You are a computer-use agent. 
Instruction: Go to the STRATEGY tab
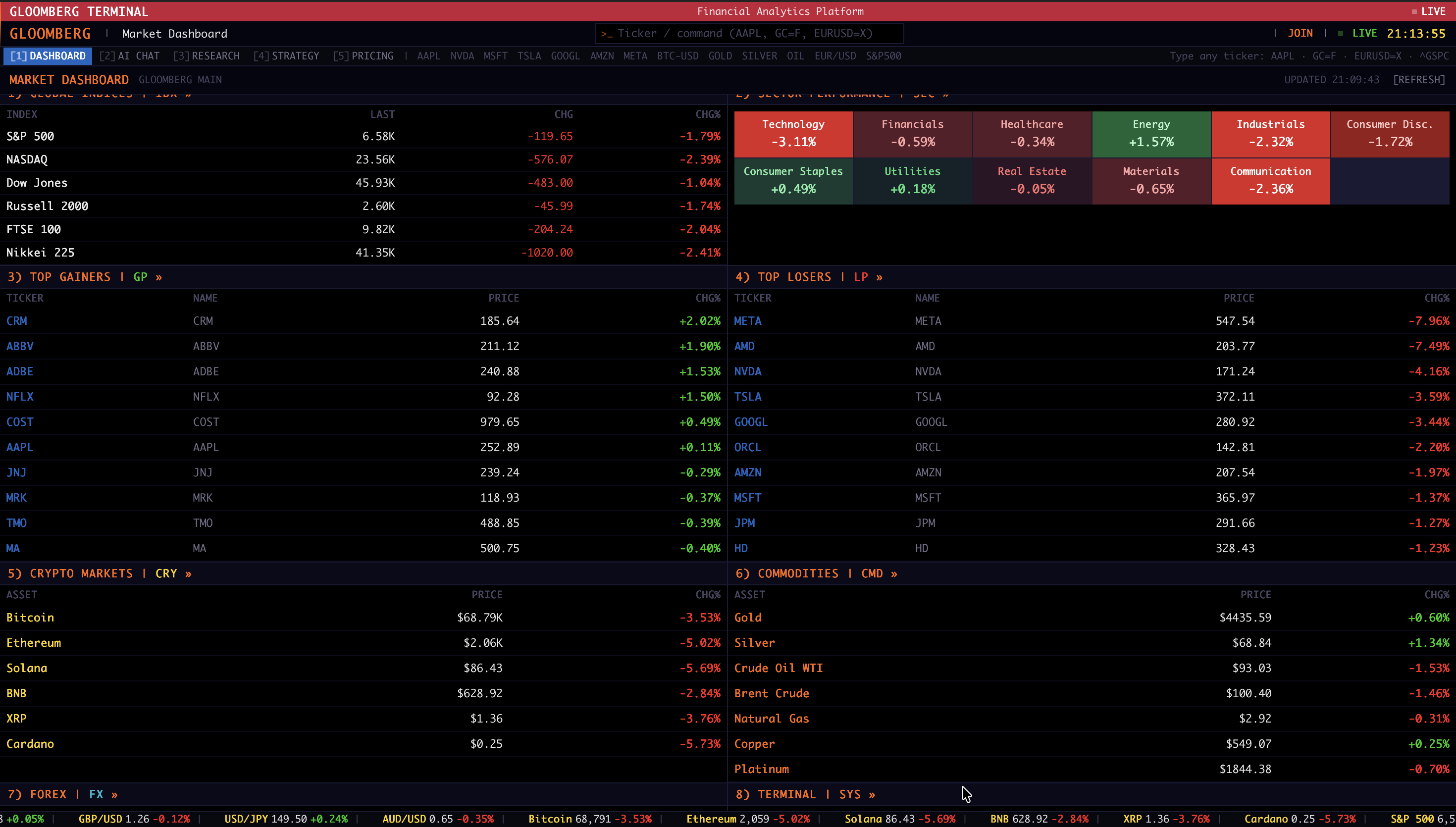coord(286,56)
